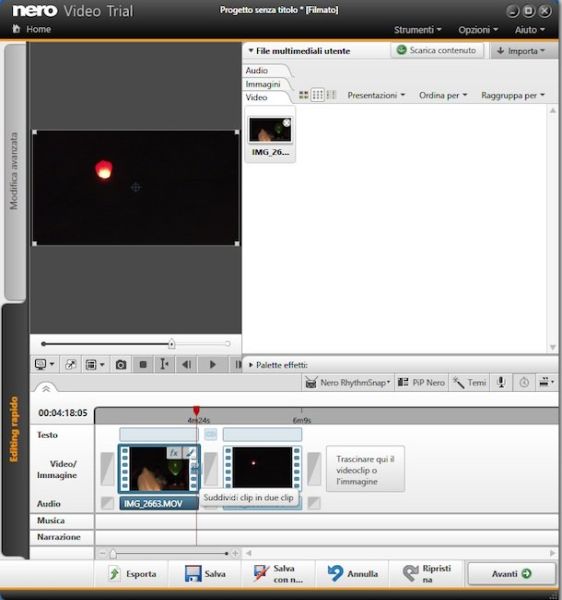The image size is (562, 600).
Task: Click the PiP Nero tool
Action: [x=421, y=382]
